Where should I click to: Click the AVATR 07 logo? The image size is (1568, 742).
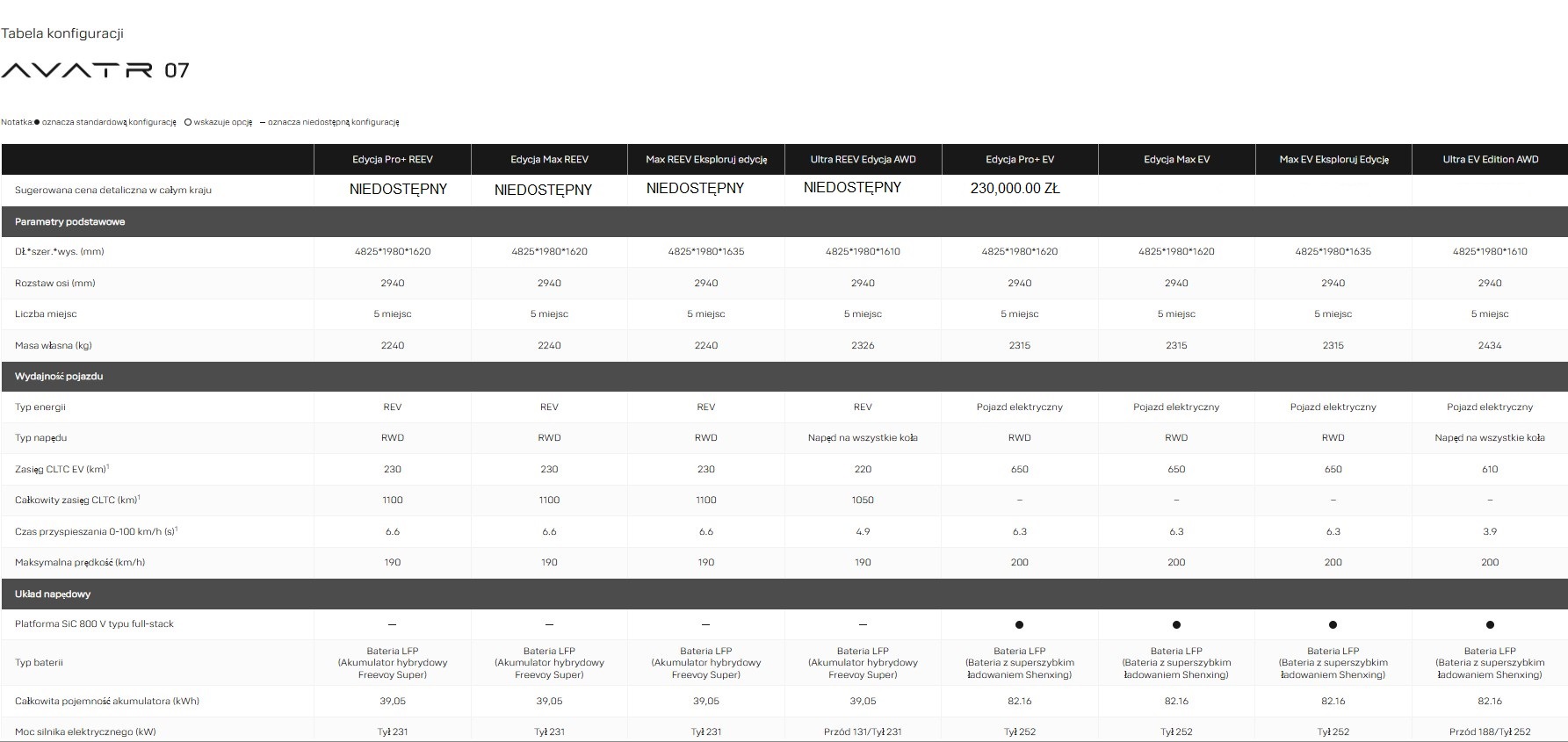tap(95, 70)
